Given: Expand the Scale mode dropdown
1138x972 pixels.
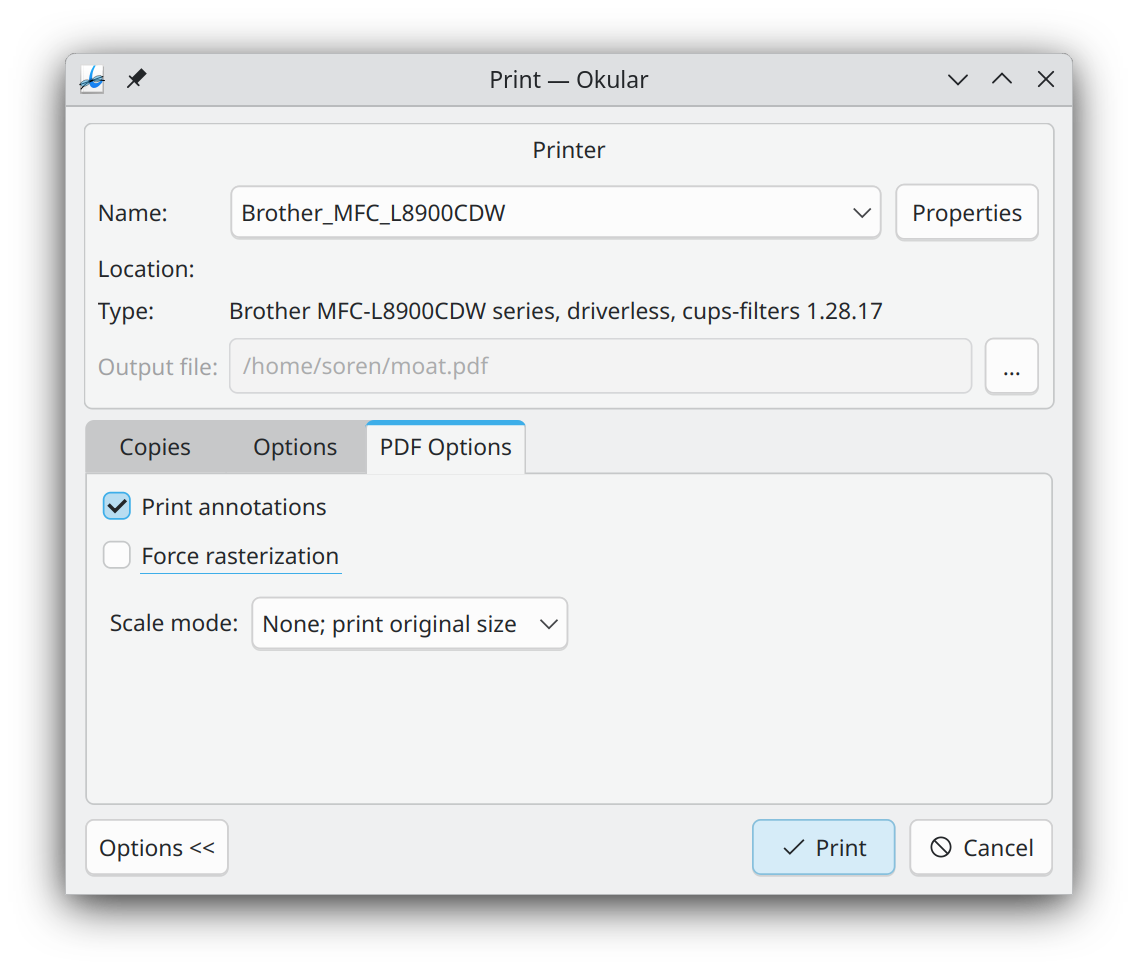Looking at the screenshot, I should tap(409, 624).
